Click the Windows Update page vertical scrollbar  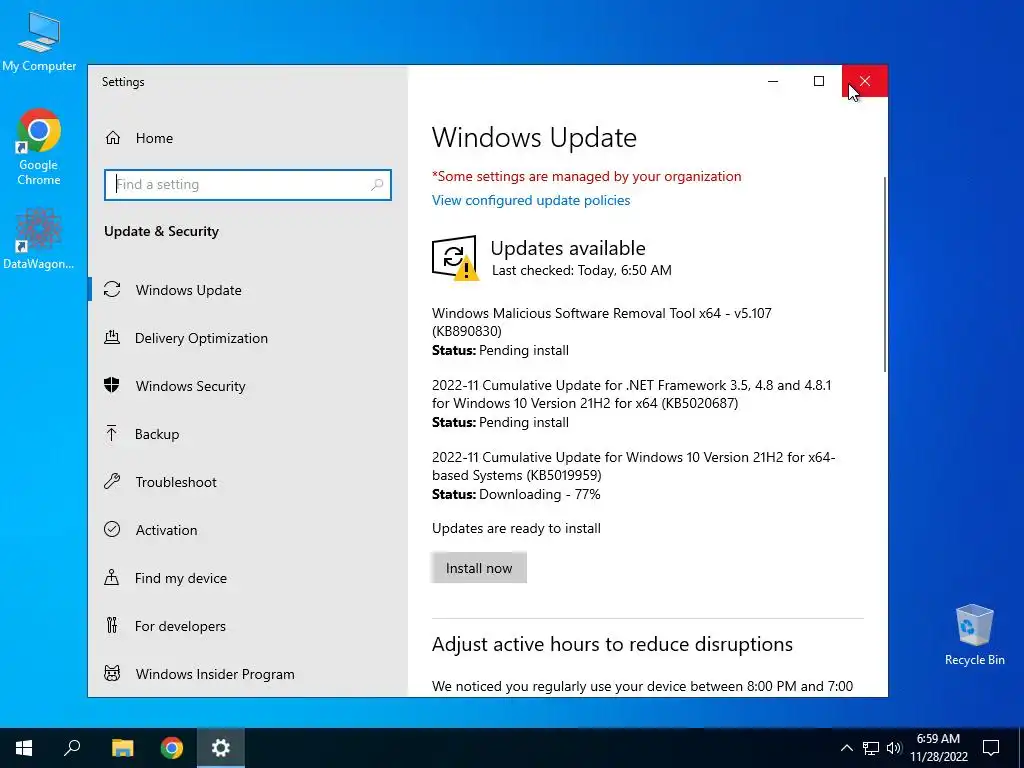(x=884, y=274)
